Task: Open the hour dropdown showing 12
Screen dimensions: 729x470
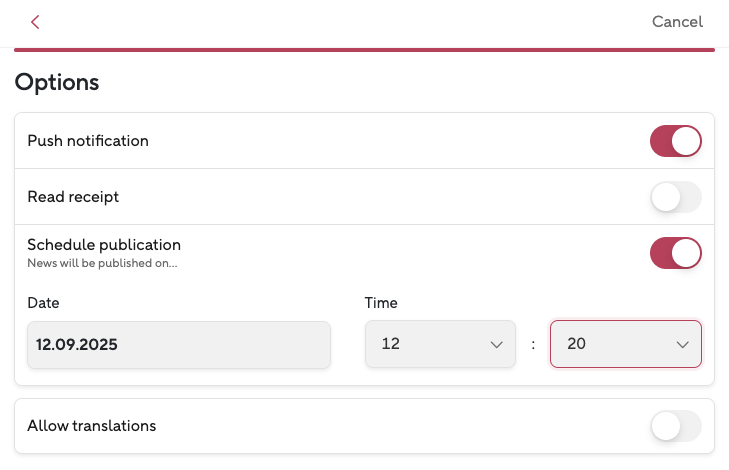Action: [440, 345]
